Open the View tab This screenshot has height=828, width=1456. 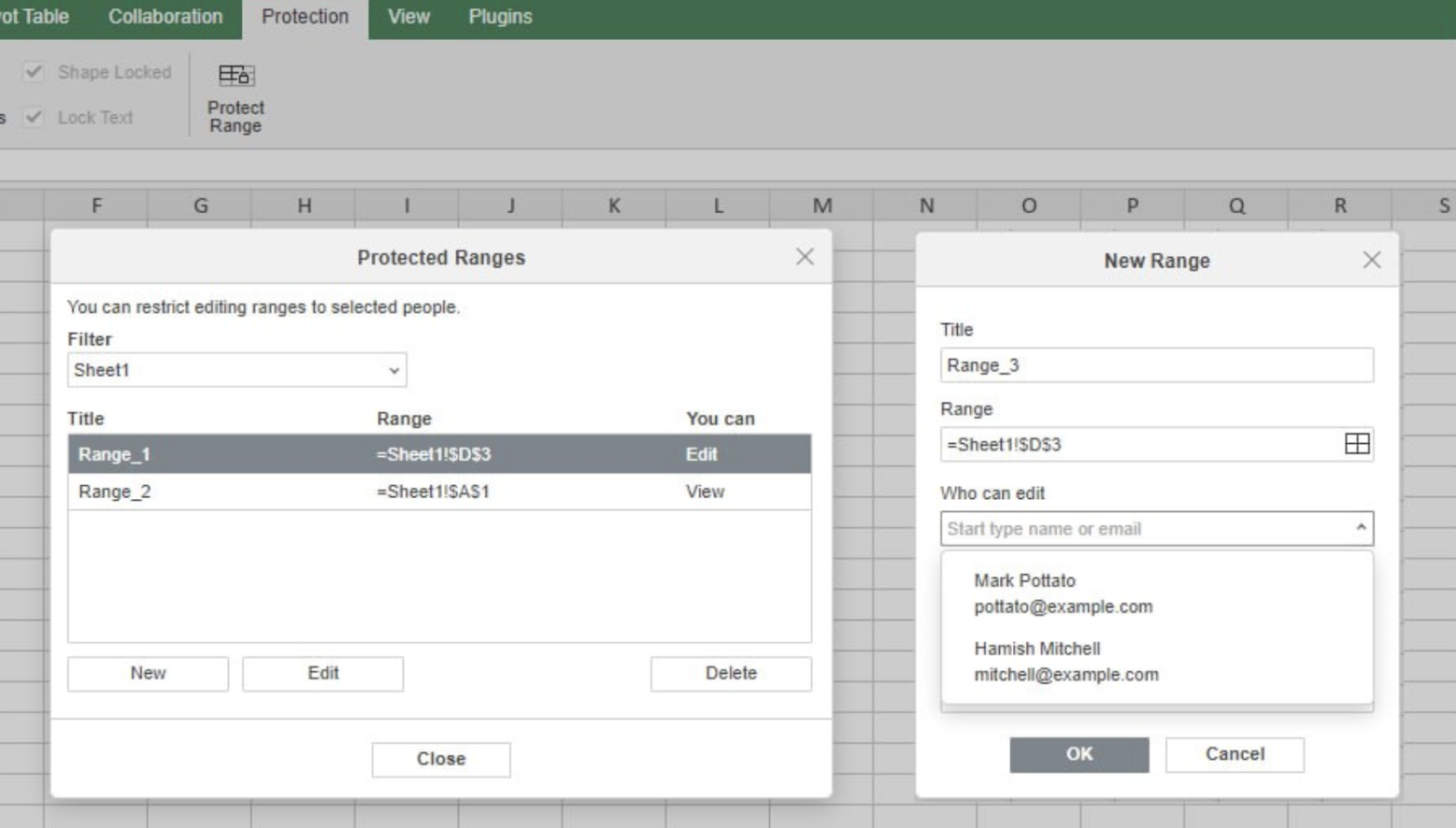pyautogui.click(x=408, y=17)
